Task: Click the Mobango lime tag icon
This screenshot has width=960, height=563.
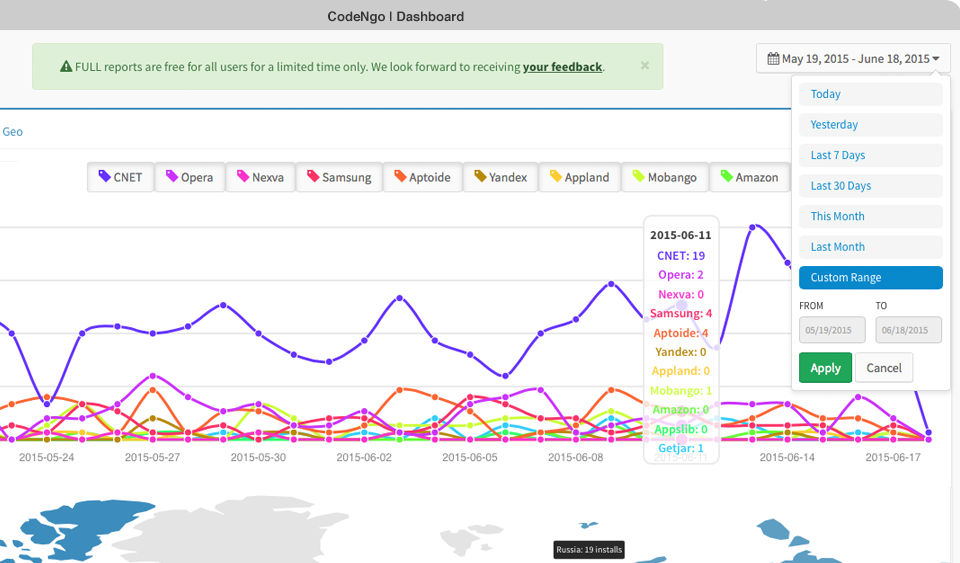Action: pos(639,176)
